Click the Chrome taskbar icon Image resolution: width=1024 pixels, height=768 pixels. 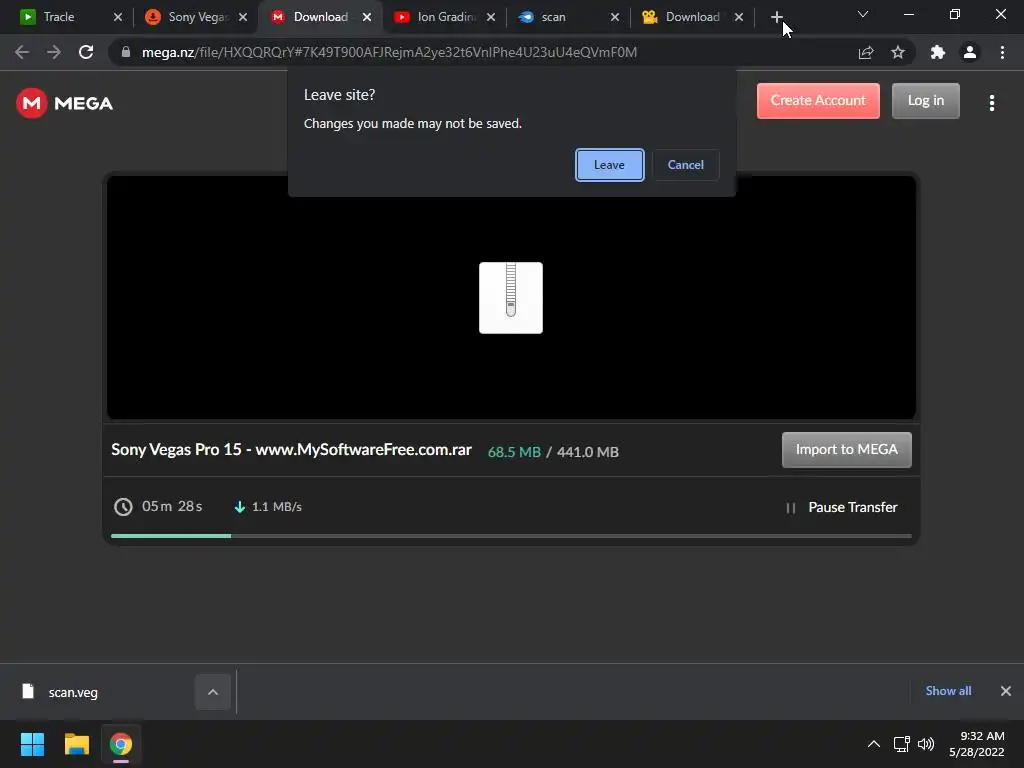click(x=121, y=744)
